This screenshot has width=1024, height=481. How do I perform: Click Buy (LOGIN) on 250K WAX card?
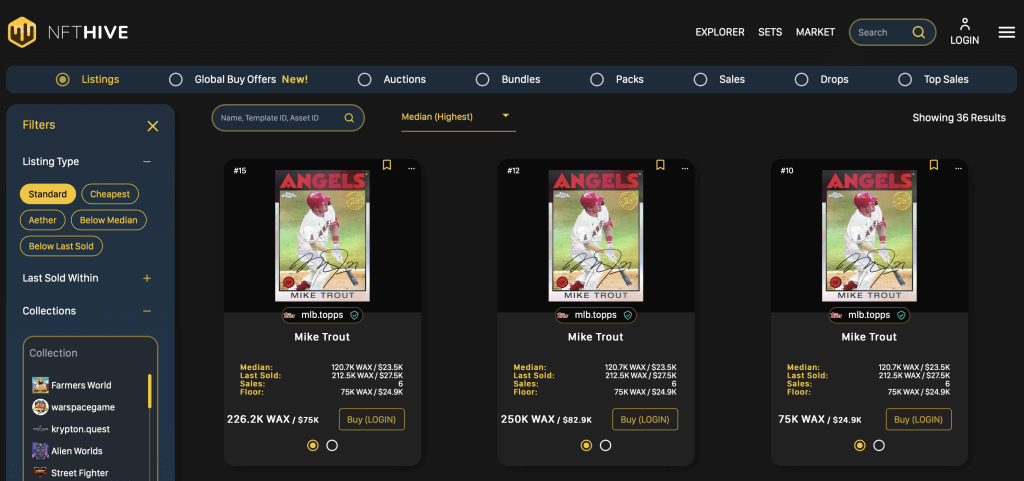point(645,419)
